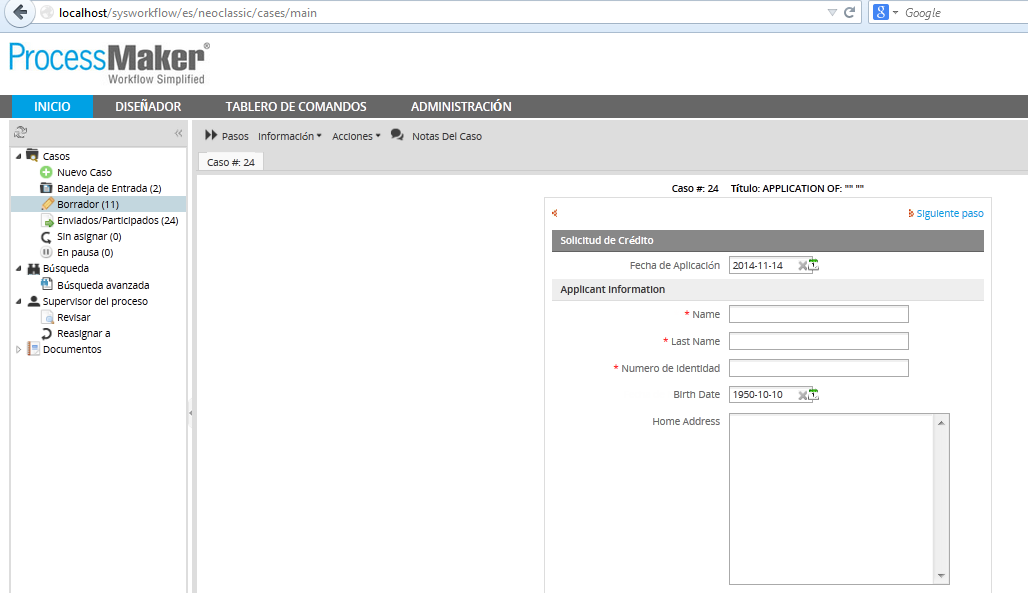Open the Información dropdown menu
Image resolution: width=1028 pixels, height=593 pixels.
(289, 136)
